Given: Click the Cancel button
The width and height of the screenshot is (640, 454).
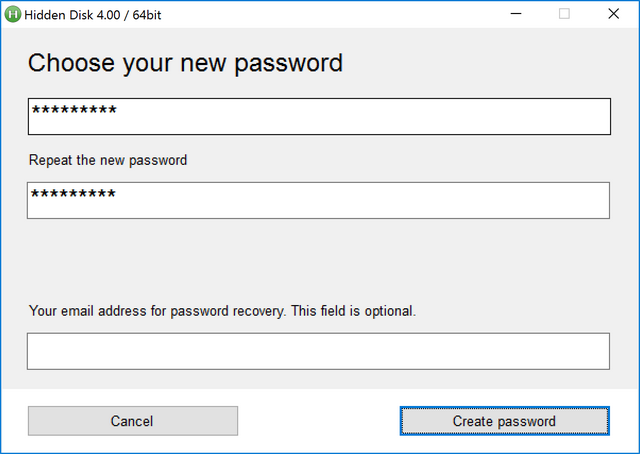Looking at the screenshot, I should [x=133, y=421].
